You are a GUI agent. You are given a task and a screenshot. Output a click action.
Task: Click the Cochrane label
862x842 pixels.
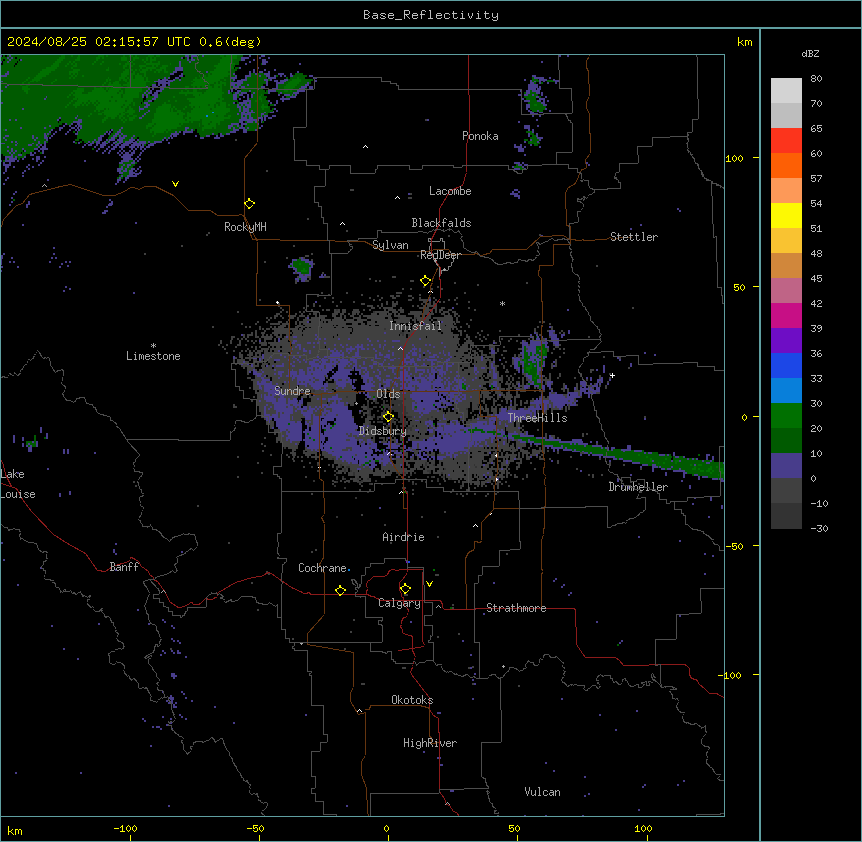coord(322,568)
